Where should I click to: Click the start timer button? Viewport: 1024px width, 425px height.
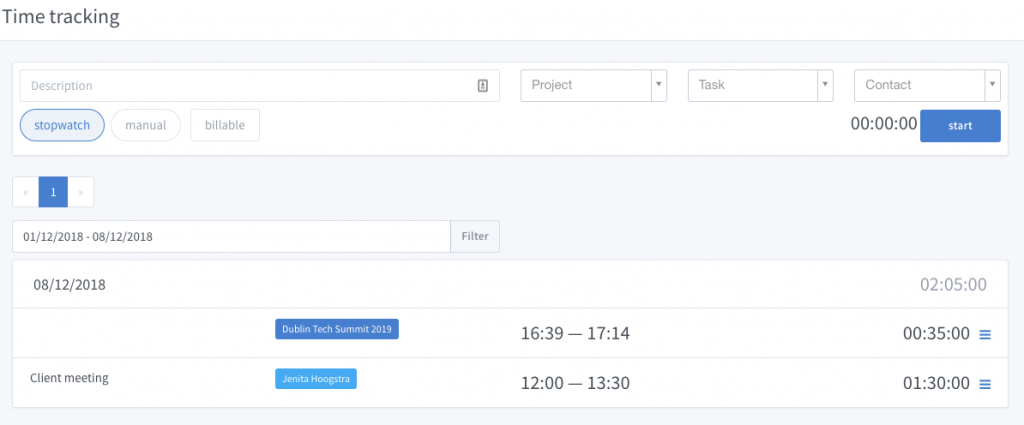[960, 126]
